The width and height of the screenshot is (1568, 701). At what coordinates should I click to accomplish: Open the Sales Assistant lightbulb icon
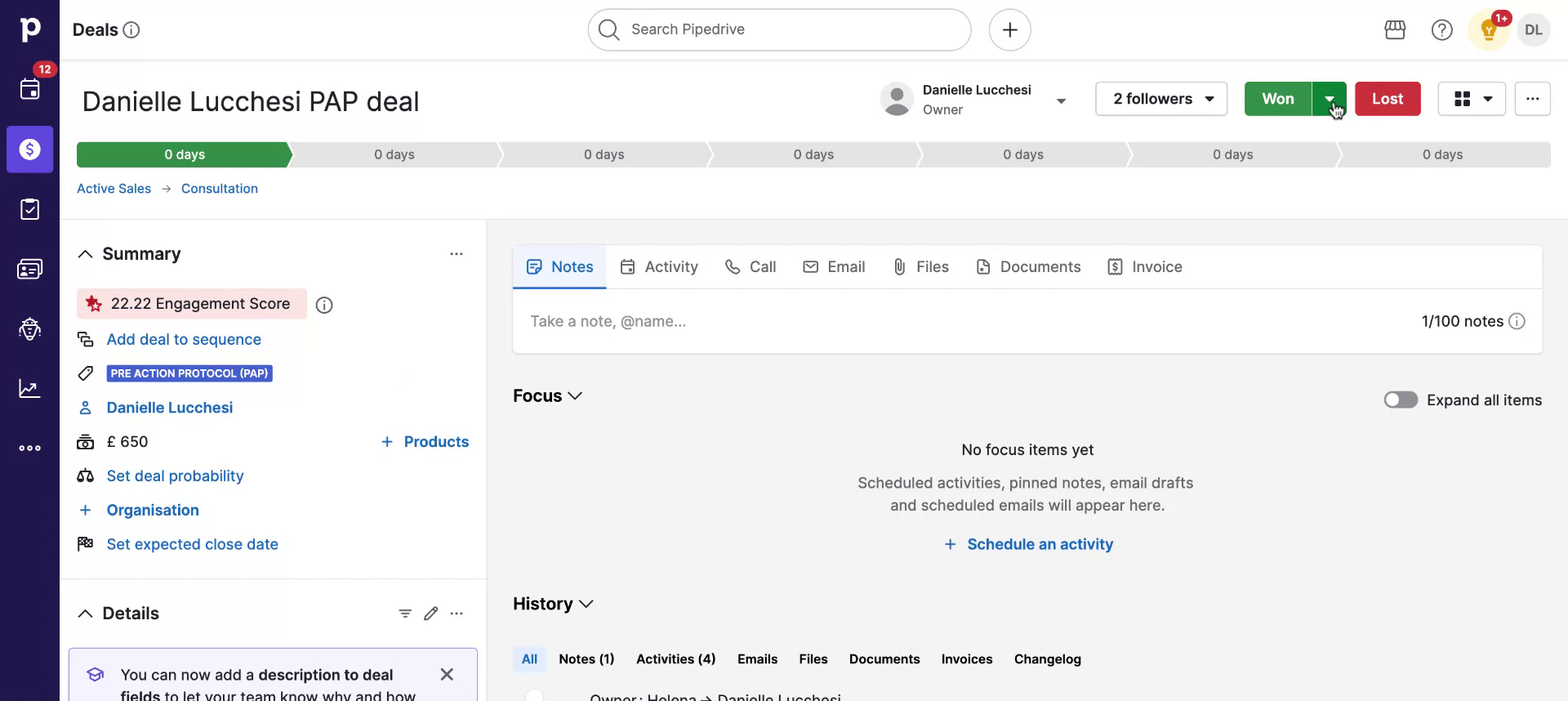pyautogui.click(x=1489, y=30)
